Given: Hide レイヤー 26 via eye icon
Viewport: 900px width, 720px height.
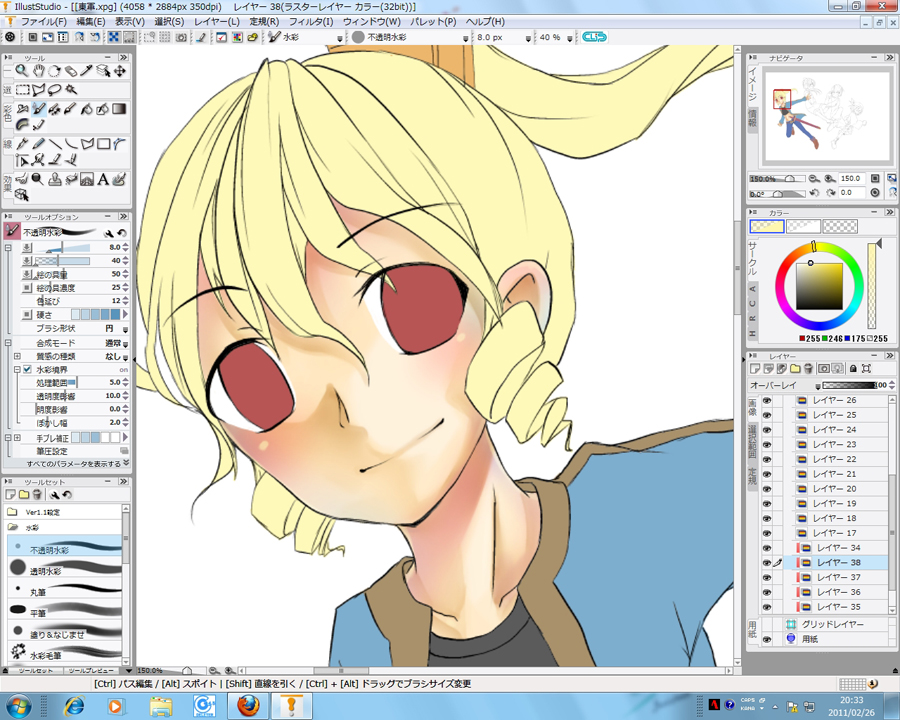Looking at the screenshot, I should pyautogui.click(x=767, y=400).
